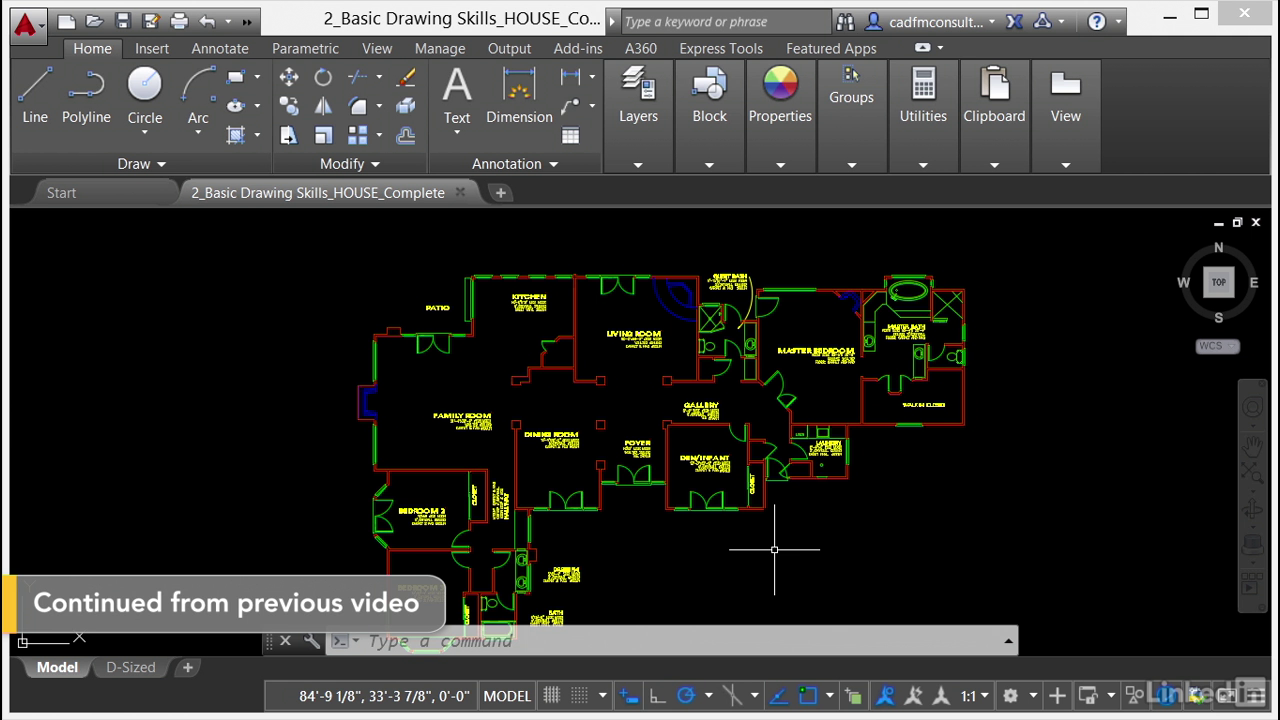Toggle isometric drafting in status bar

(732, 696)
